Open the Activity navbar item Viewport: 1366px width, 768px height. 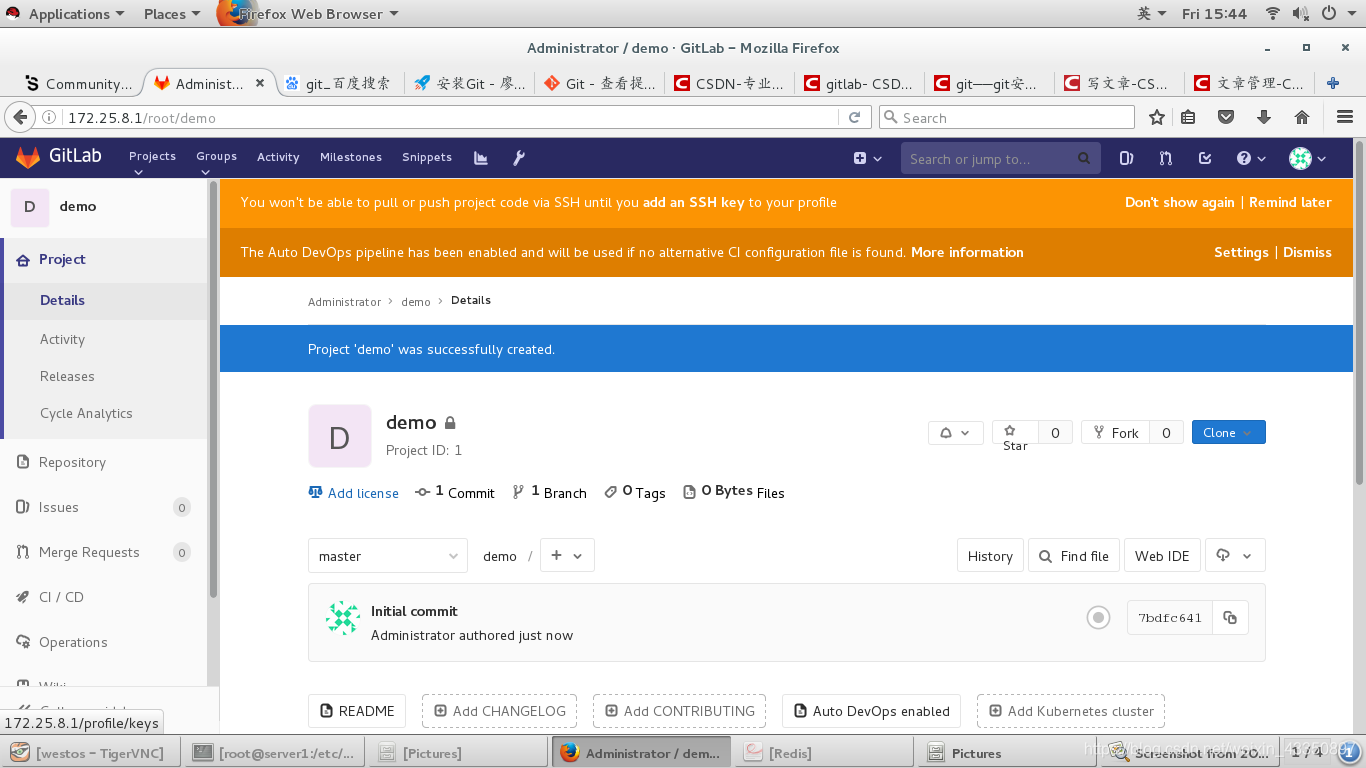tap(278, 157)
